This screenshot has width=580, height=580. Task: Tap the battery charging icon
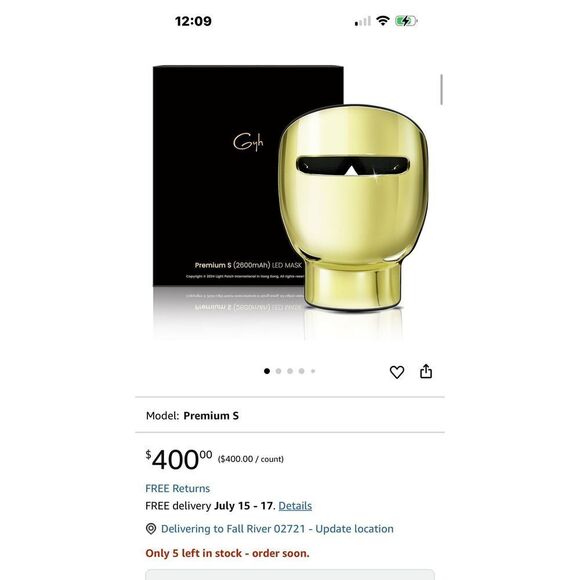click(406, 21)
